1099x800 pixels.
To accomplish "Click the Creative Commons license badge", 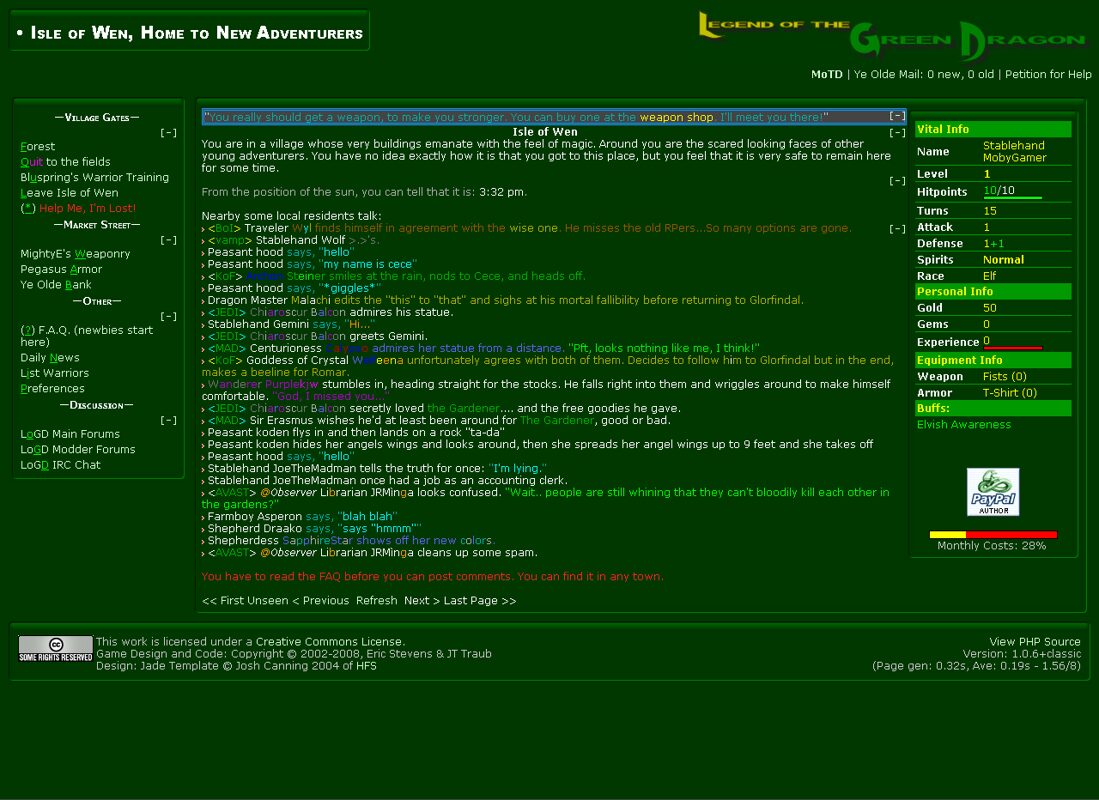I will 55,648.
